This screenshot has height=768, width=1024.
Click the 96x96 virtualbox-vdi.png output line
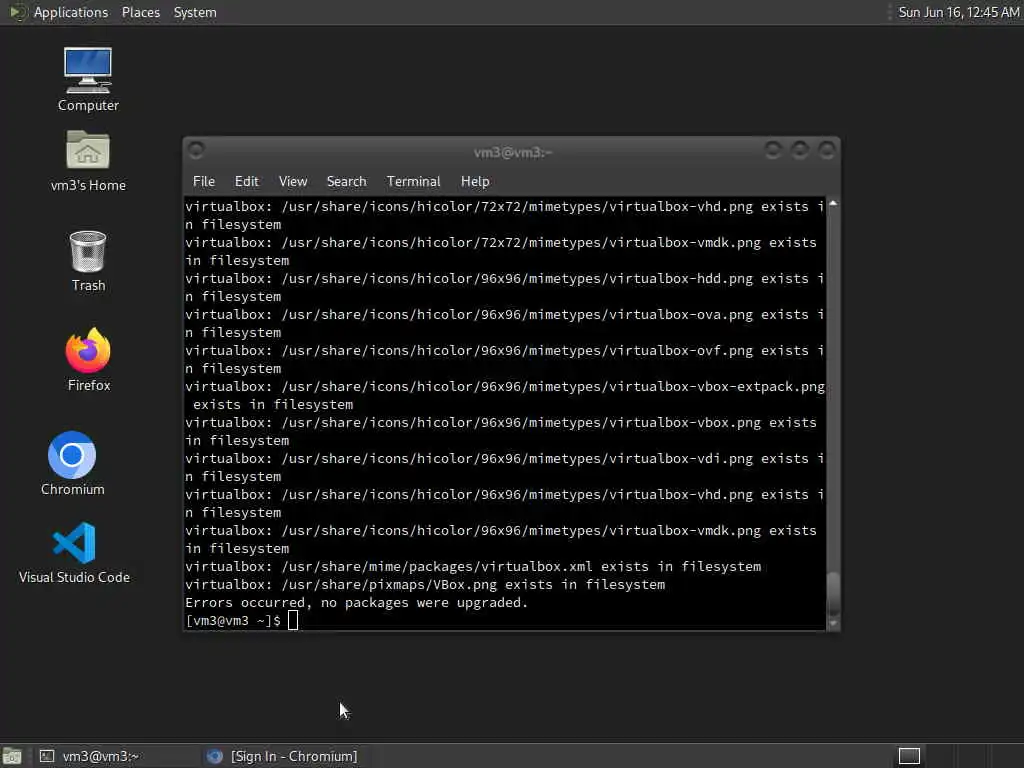tap(504, 467)
